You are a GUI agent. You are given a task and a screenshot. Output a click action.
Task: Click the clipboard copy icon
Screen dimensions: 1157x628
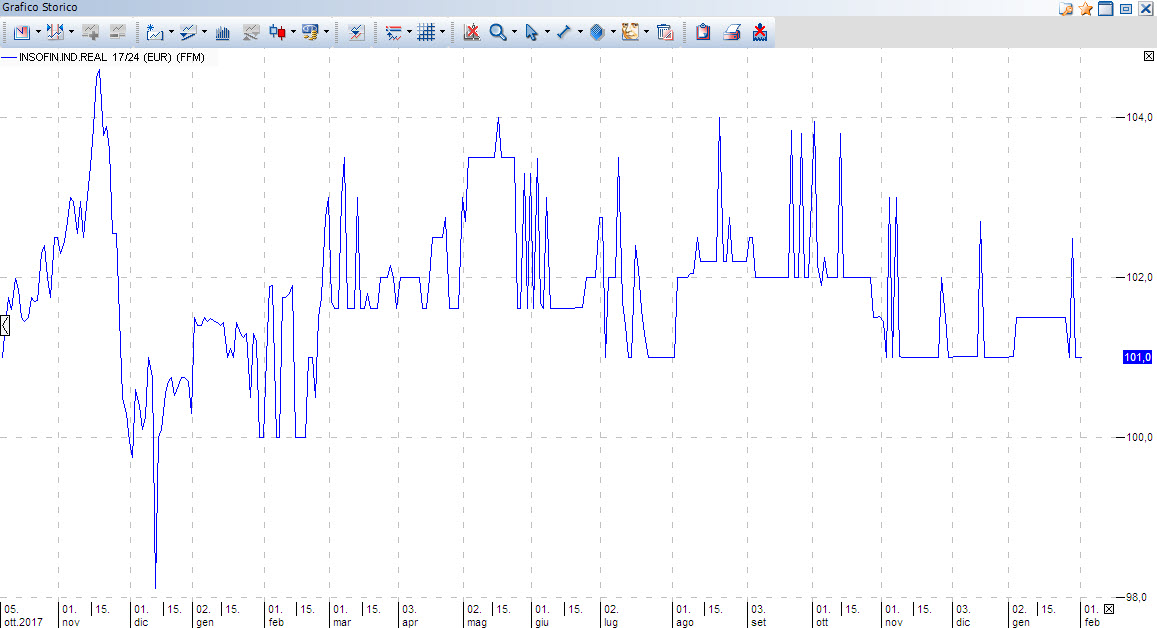point(703,32)
